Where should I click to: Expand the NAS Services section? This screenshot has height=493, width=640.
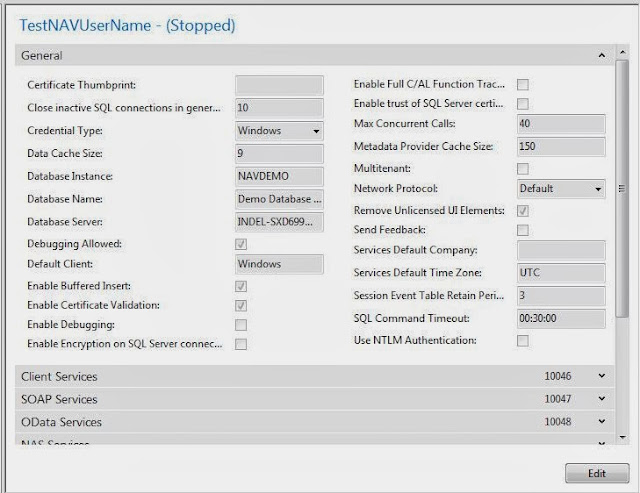[x=602, y=443]
